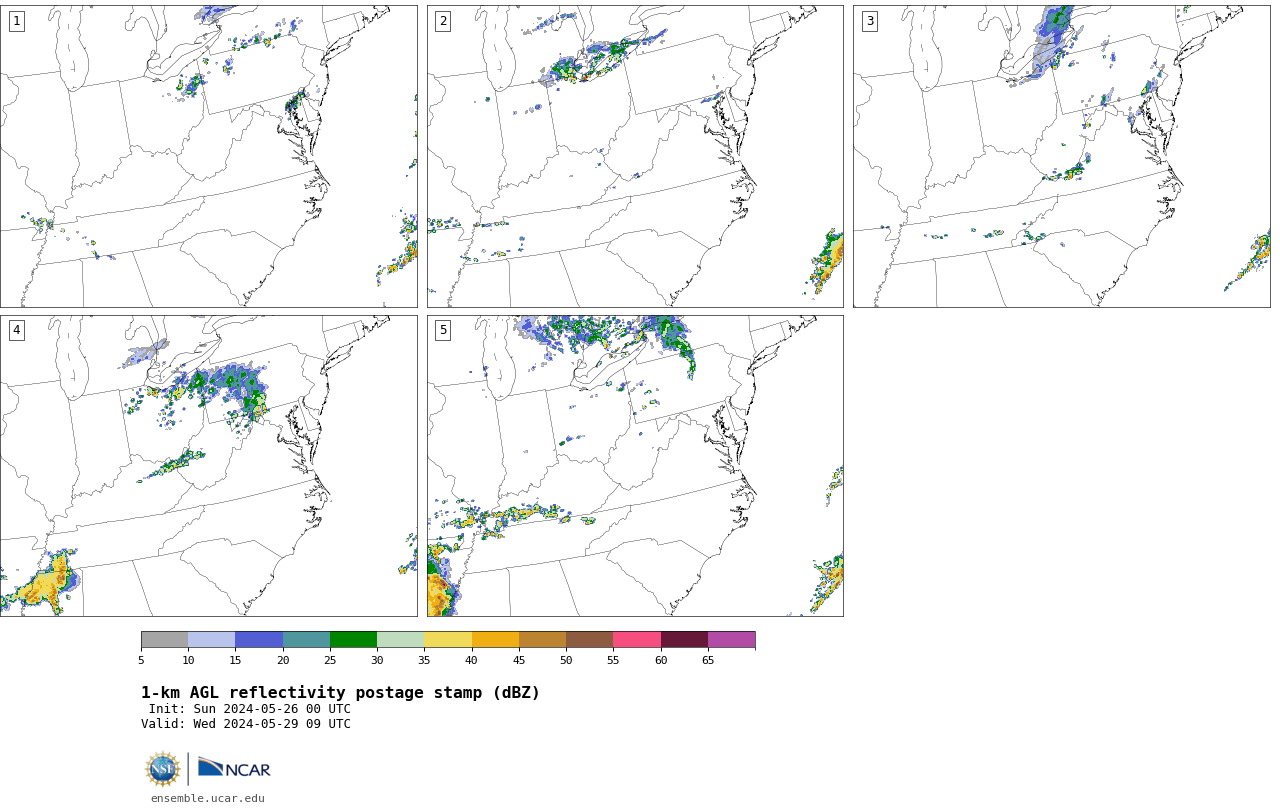1280x809 pixels.
Task: Open ensemble member 1 reflectivity map
Action: [208, 156]
